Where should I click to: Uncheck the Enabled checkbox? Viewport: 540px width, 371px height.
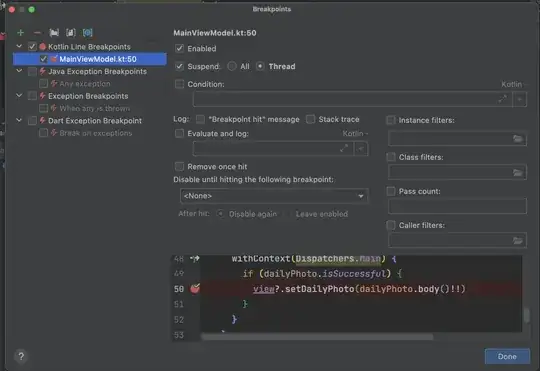(179, 48)
